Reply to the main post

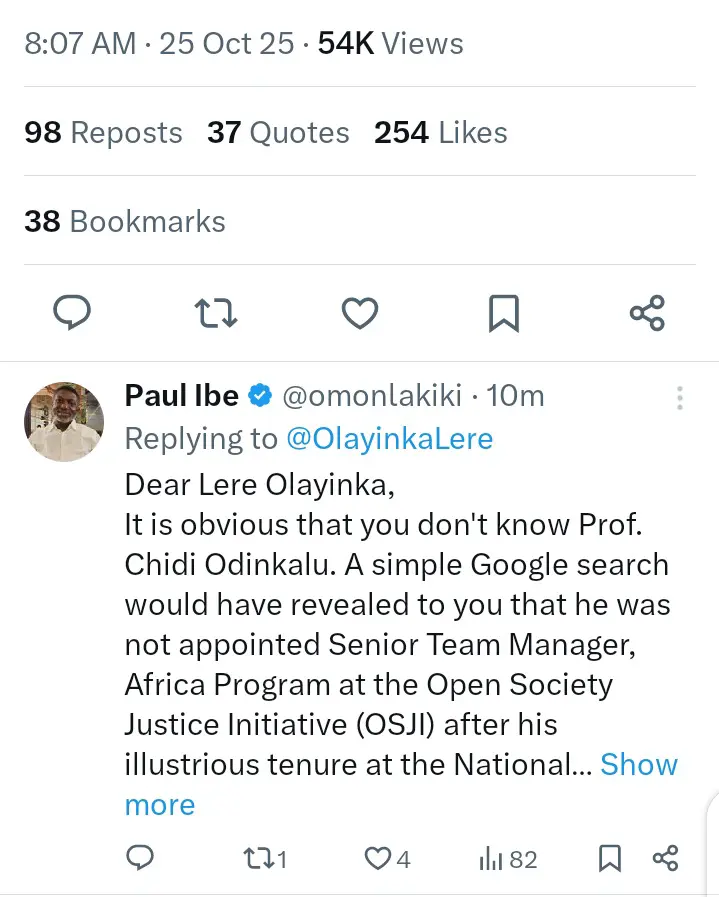[71, 314]
